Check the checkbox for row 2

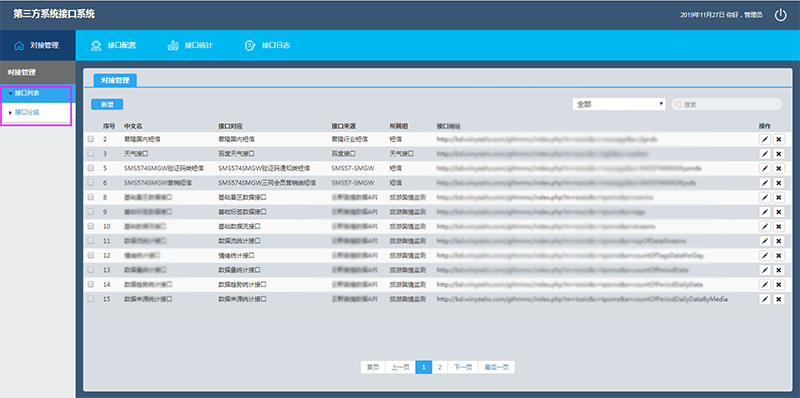coord(91,139)
